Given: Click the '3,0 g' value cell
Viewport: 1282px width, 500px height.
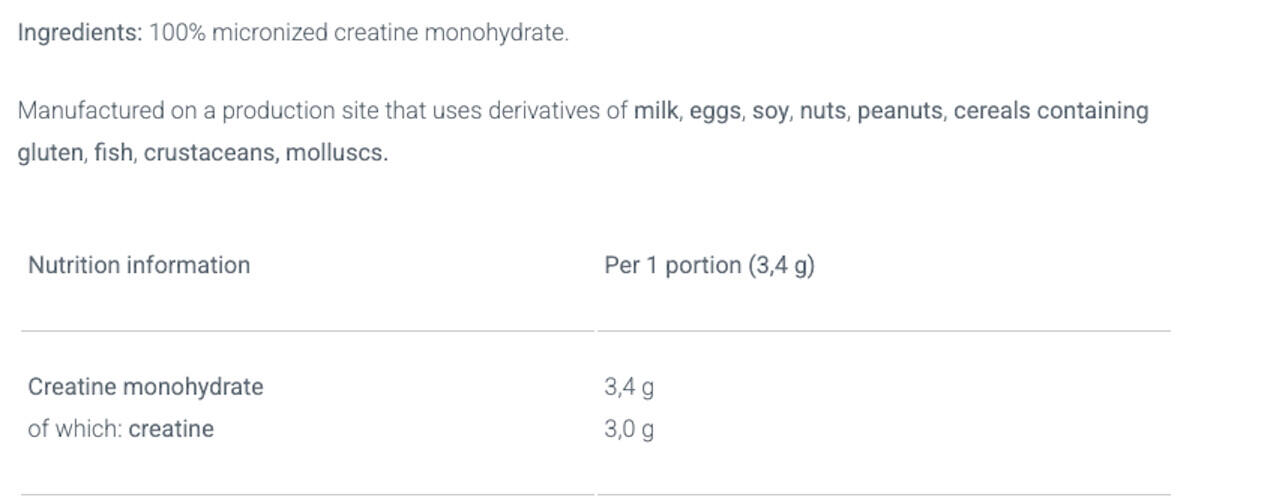Looking at the screenshot, I should (x=629, y=430).
